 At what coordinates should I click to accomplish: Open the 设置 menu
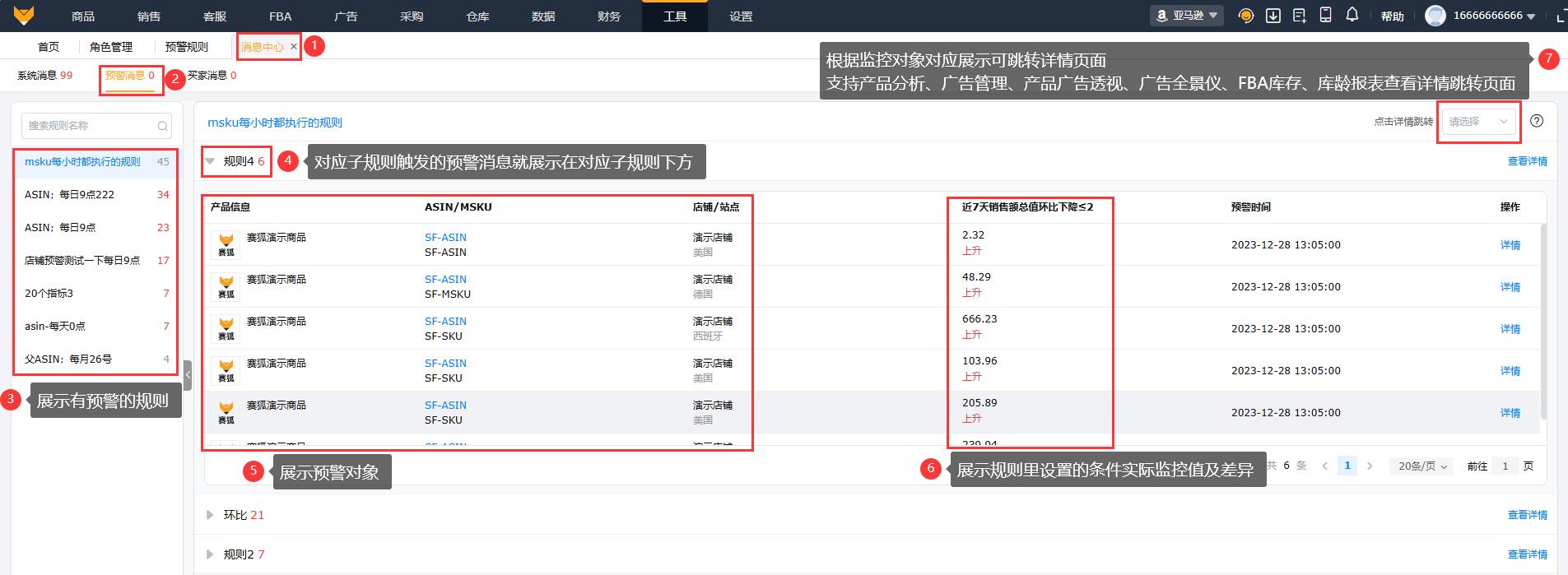click(741, 16)
